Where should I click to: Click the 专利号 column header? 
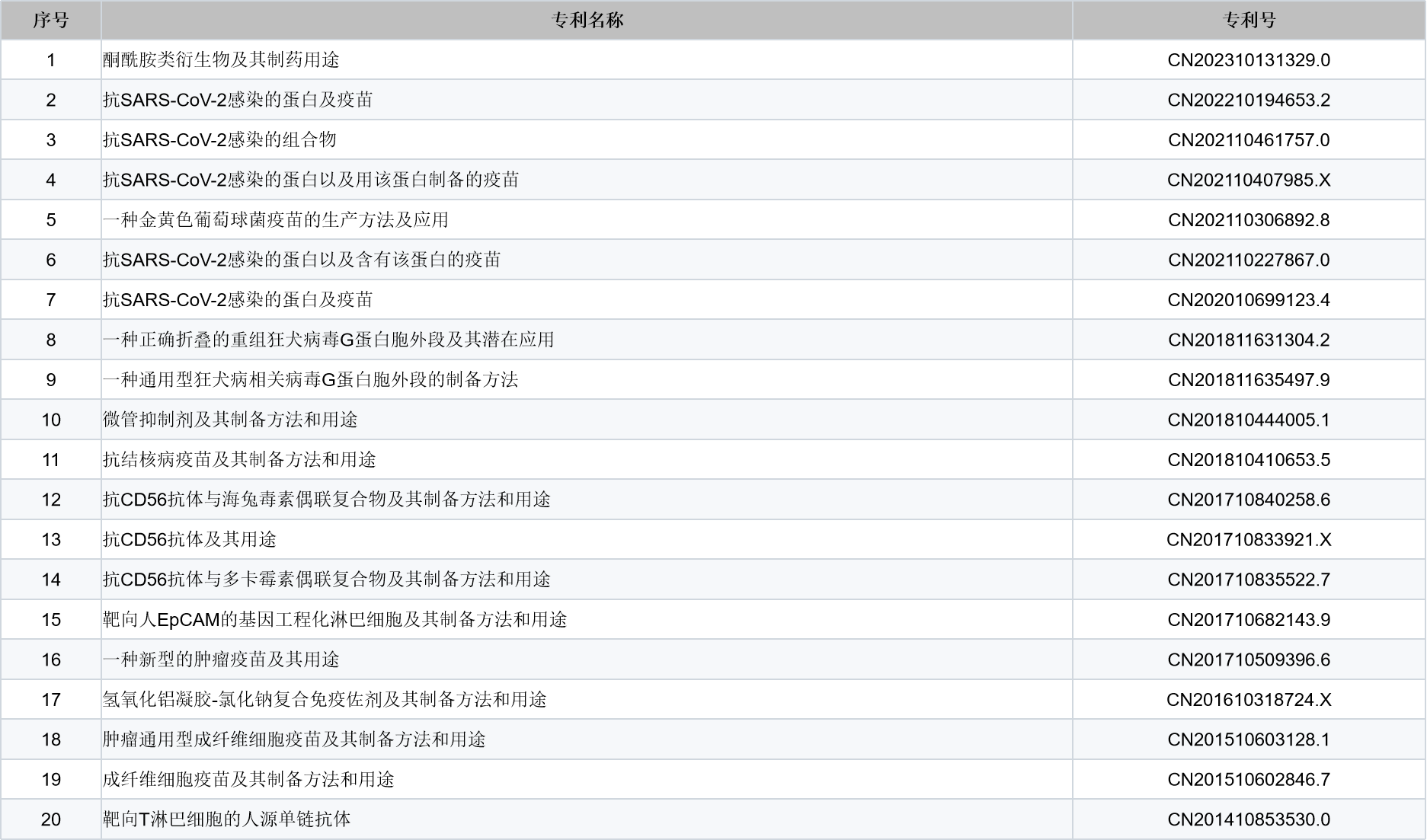click(x=1249, y=21)
